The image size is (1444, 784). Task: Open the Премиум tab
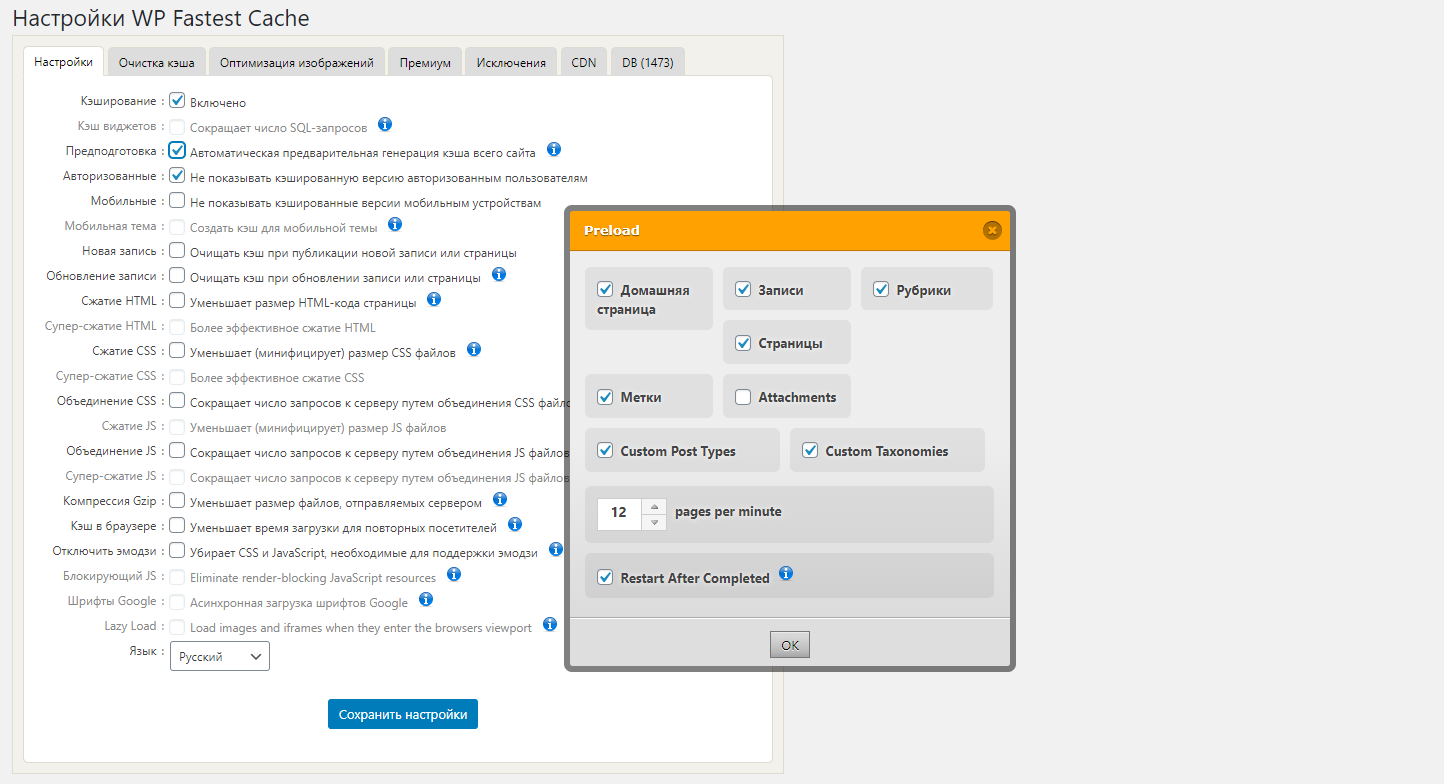point(425,62)
